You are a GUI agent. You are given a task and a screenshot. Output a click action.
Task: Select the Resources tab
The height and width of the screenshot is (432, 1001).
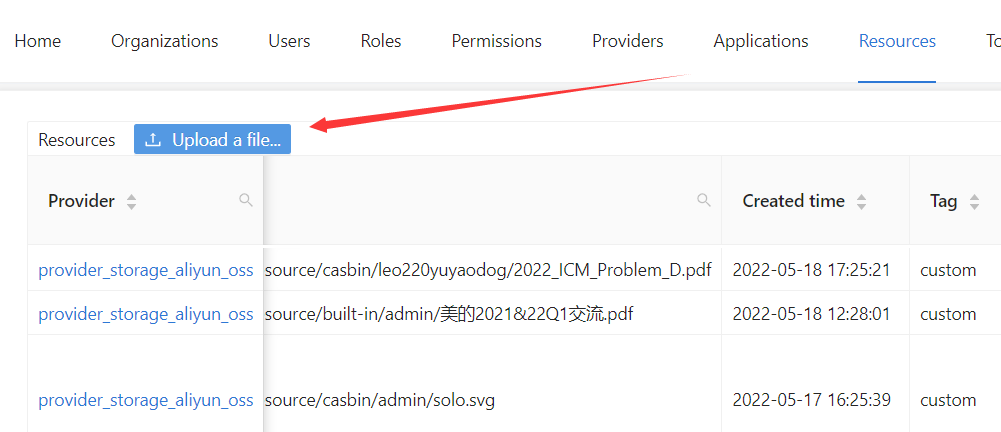pyautogui.click(x=897, y=41)
